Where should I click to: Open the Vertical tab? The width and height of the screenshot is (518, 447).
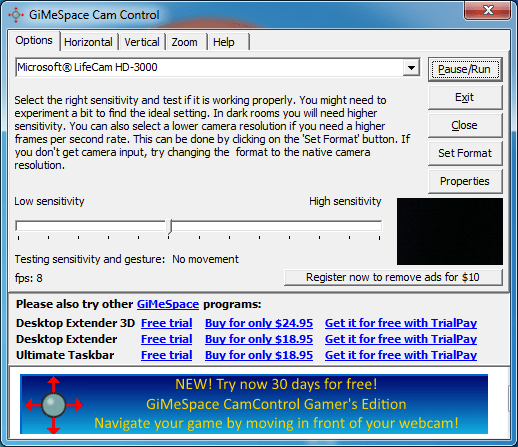[142, 42]
